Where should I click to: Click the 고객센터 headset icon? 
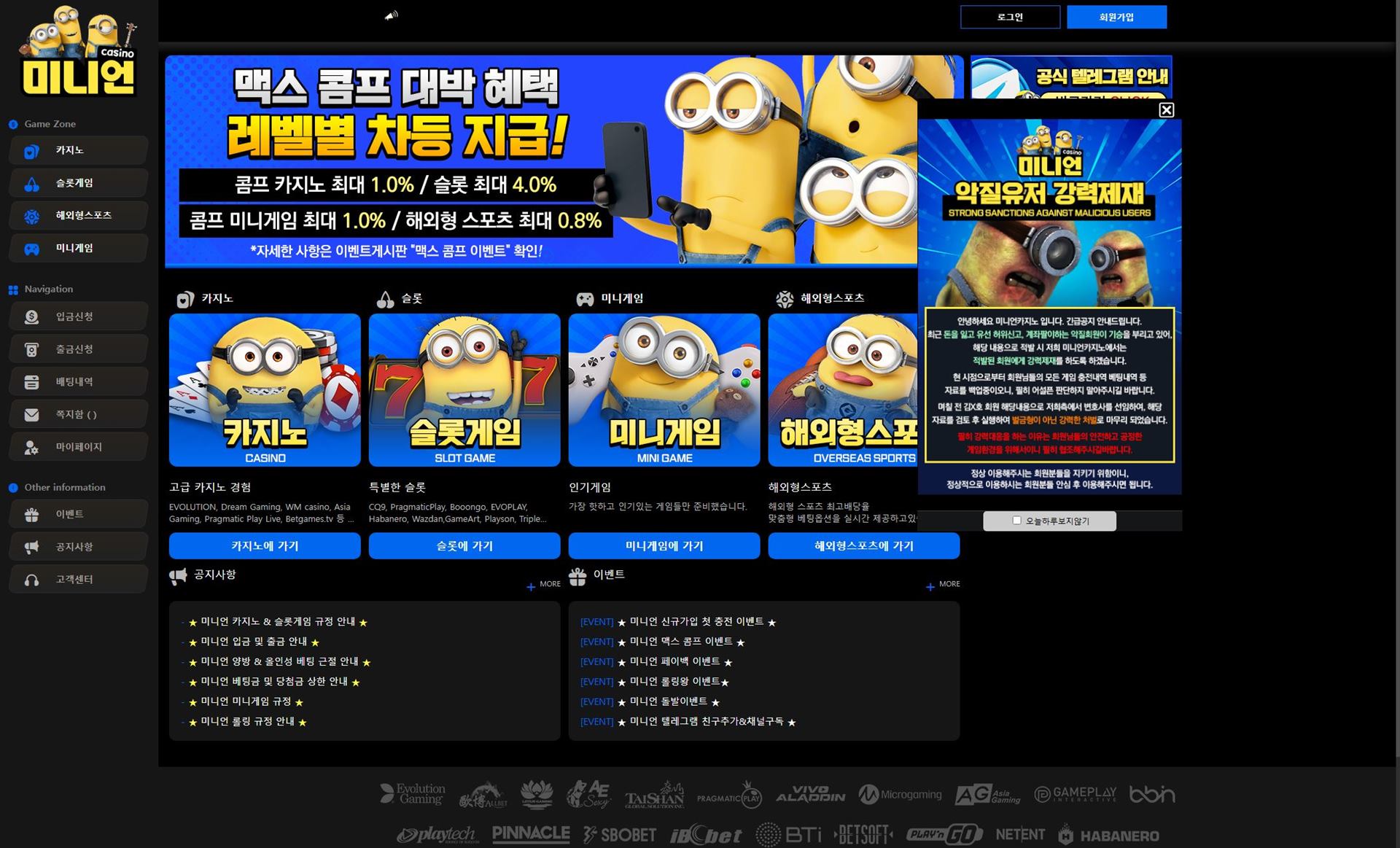click(31, 580)
